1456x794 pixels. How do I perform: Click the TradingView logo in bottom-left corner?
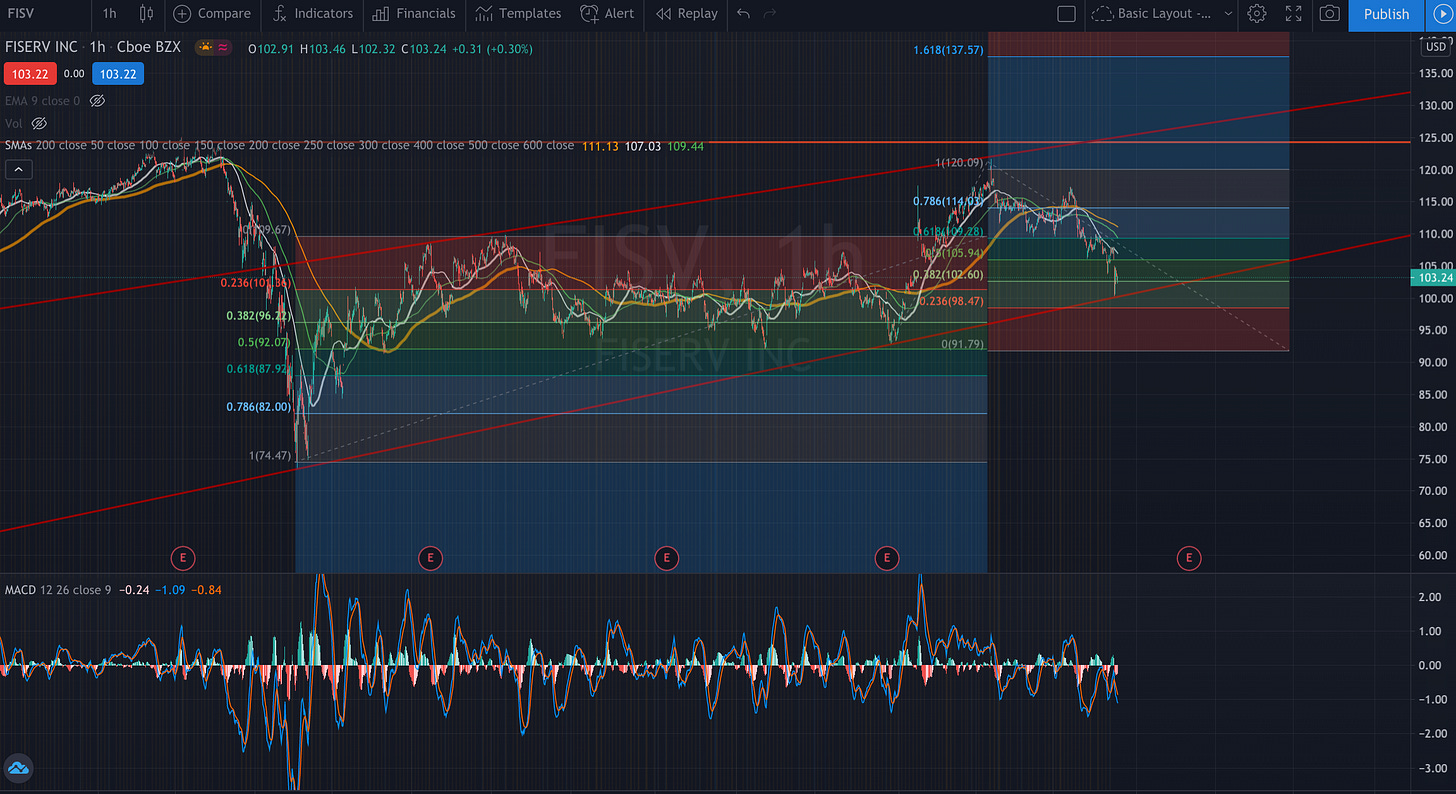point(17,769)
